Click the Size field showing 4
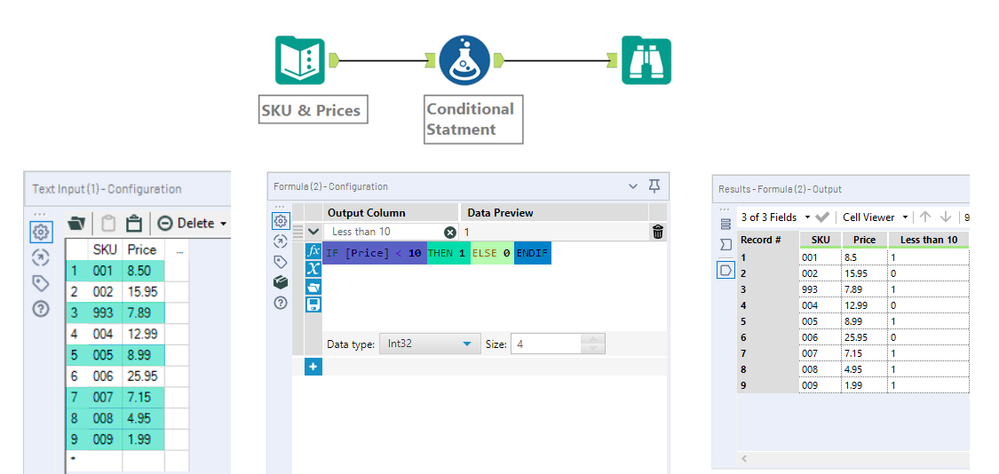Viewport: 999px width, 474px height. 547,344
